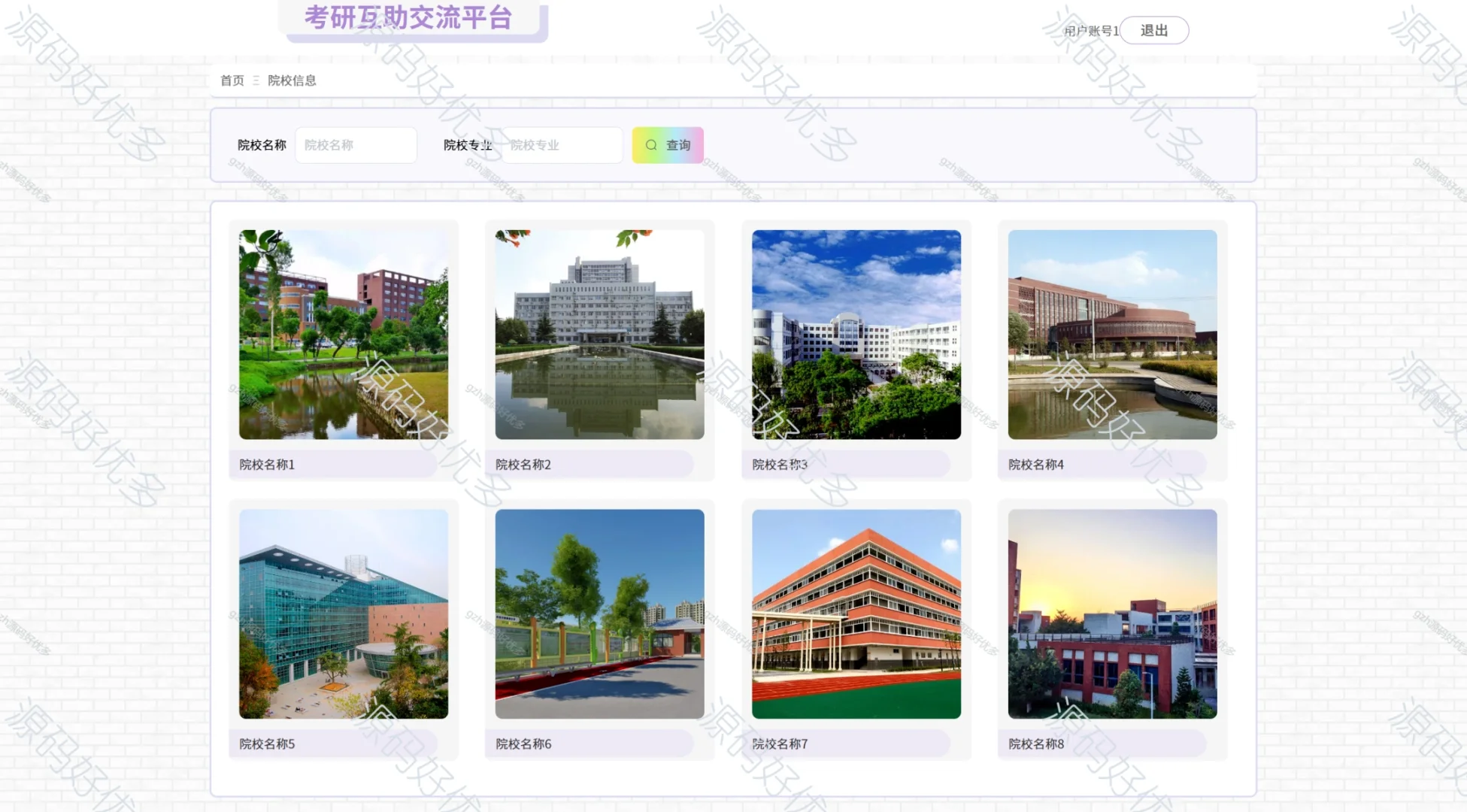This screenshot has height=812, width=1467.
Task: Open the 院校信息 breadcrumb item
Action: click(x=292, y=80)
